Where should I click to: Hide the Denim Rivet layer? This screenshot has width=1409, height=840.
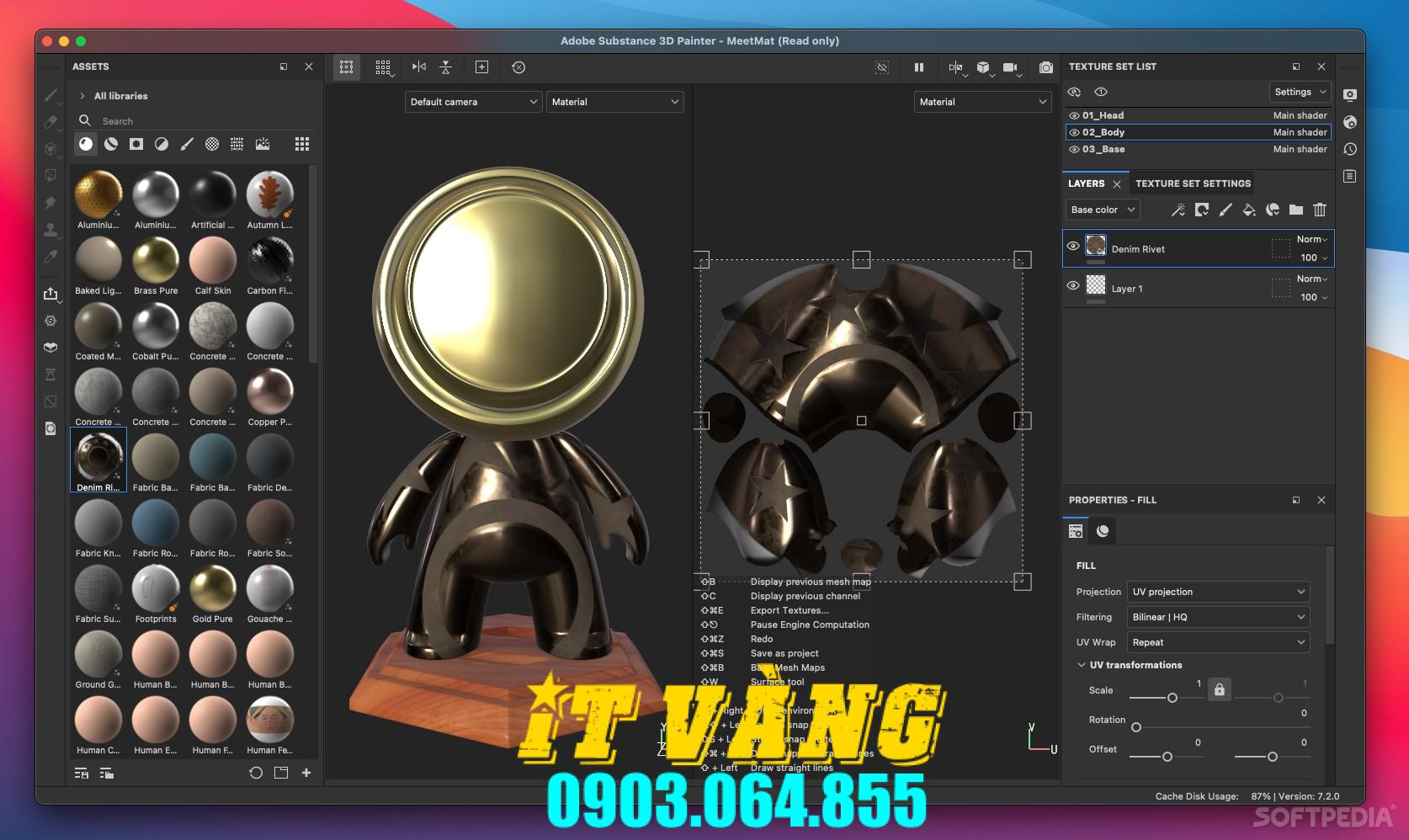click(x=1073, y=245)
